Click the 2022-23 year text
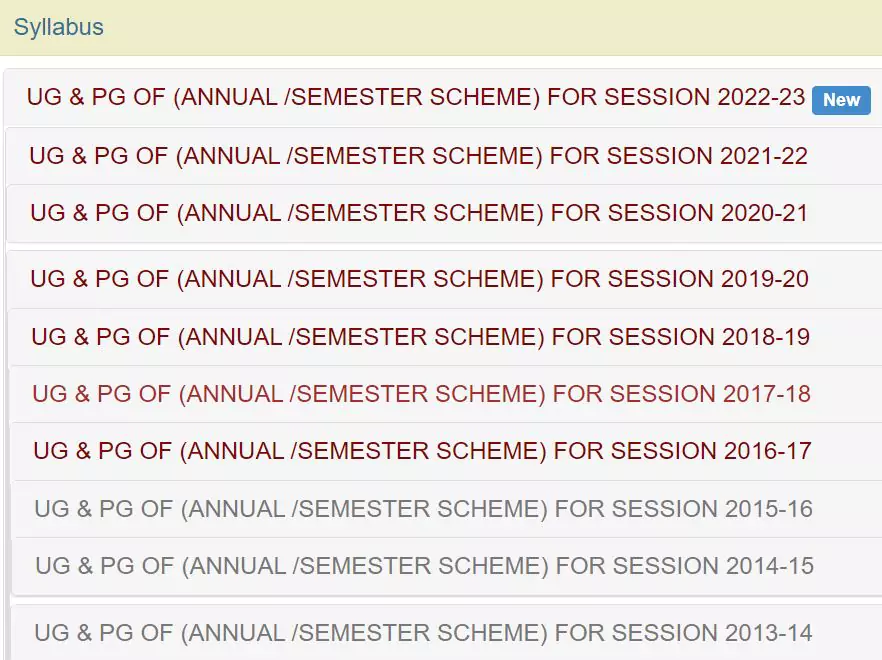Screen dimensions: 882x660 (761, 97)
